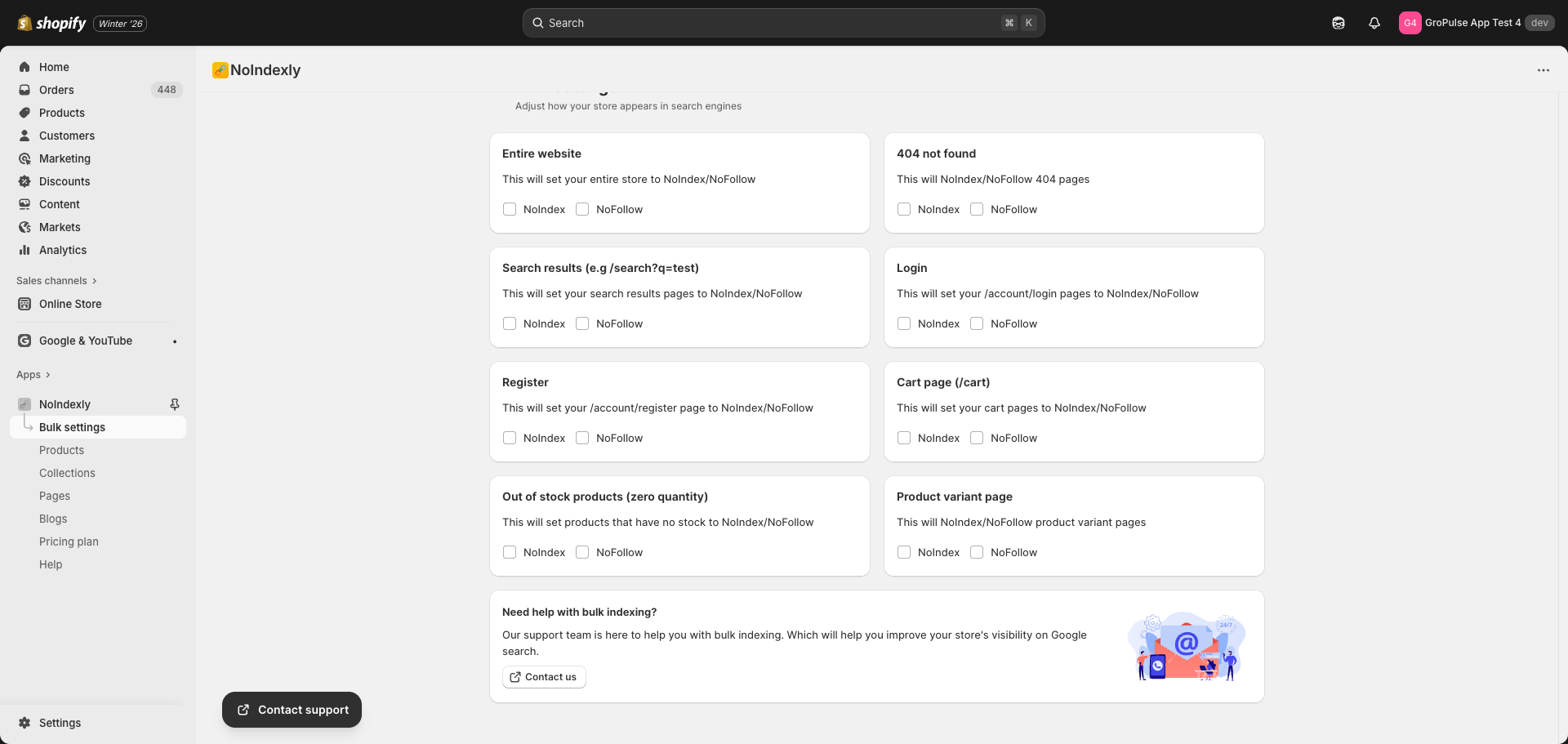Open the NoIndexly overflow menu with three dots
This screenshot has height=744, width=1568.
pyautogui.click(x=1543, y=70)
